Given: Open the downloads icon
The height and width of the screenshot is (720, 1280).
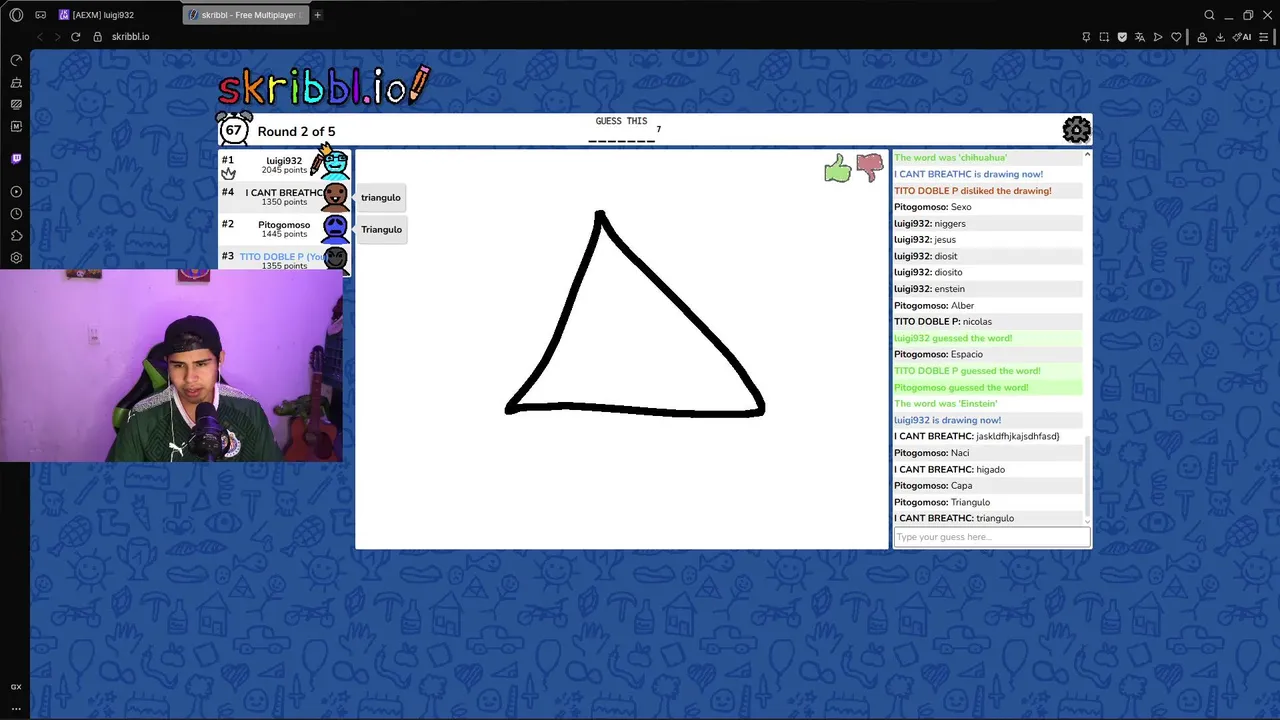Looking at the screenshot, I should (1220, 37).
